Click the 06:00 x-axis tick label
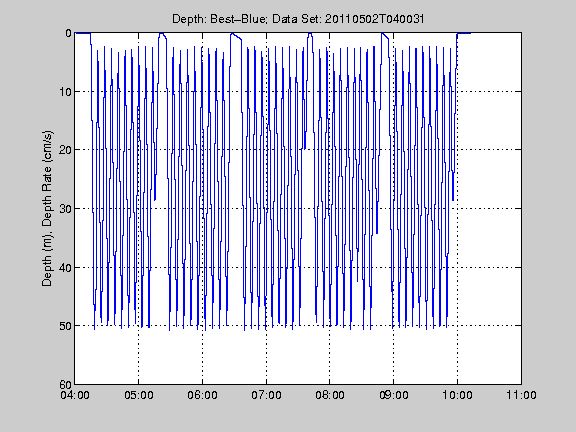This screenshot has height=432, width=576. click(x=202, y=395)
